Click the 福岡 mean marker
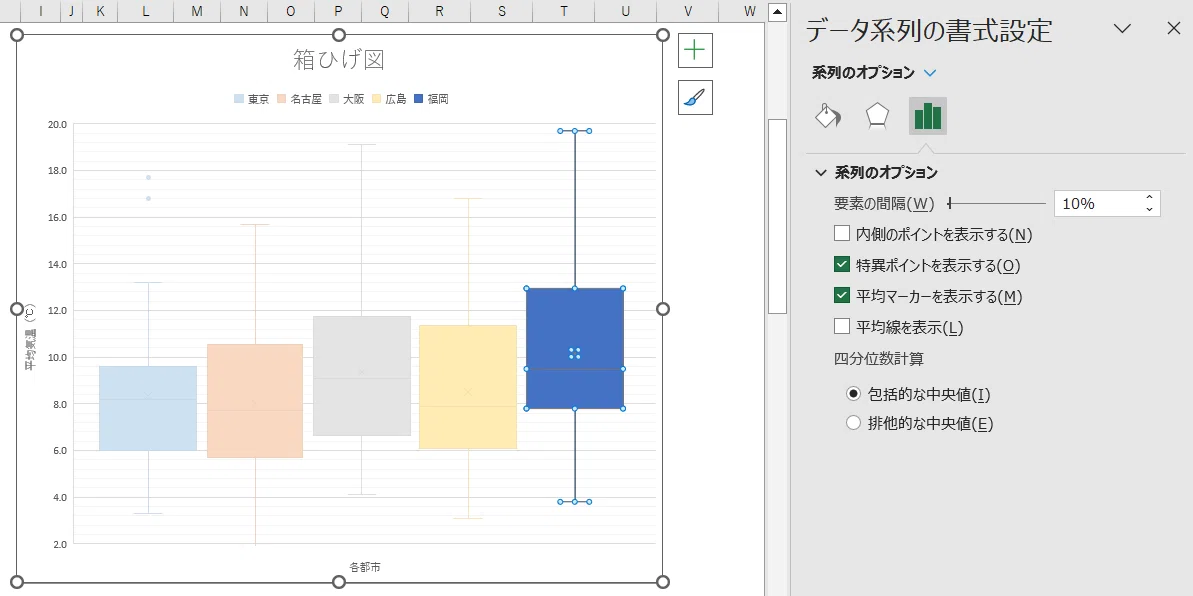 pyautogui.click(x=575, y=353)
